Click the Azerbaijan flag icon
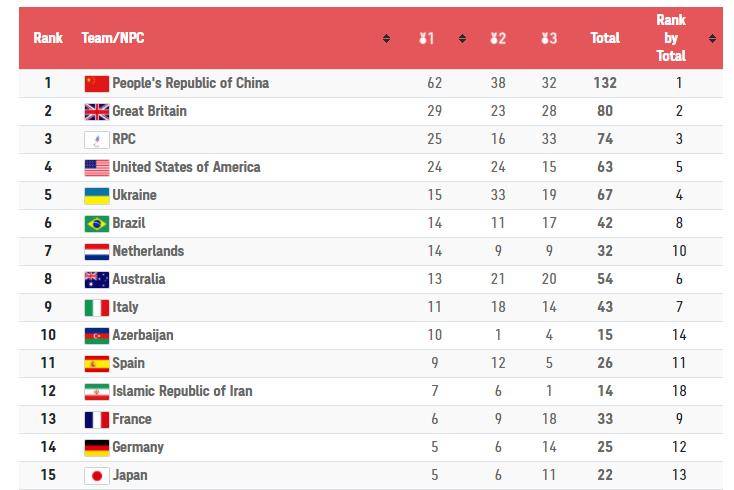The image size is (734, 490). [97, 336]
